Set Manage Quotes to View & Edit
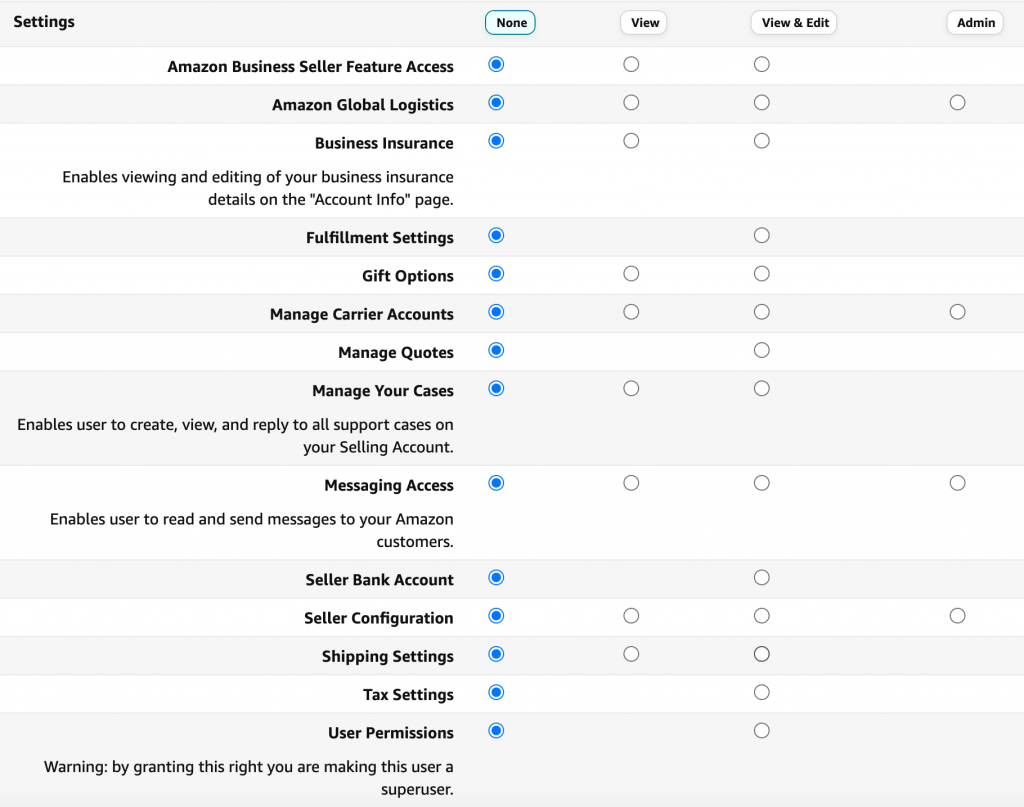The height and width of the screenshot is (807, 1024). click(x=761, y=350)
